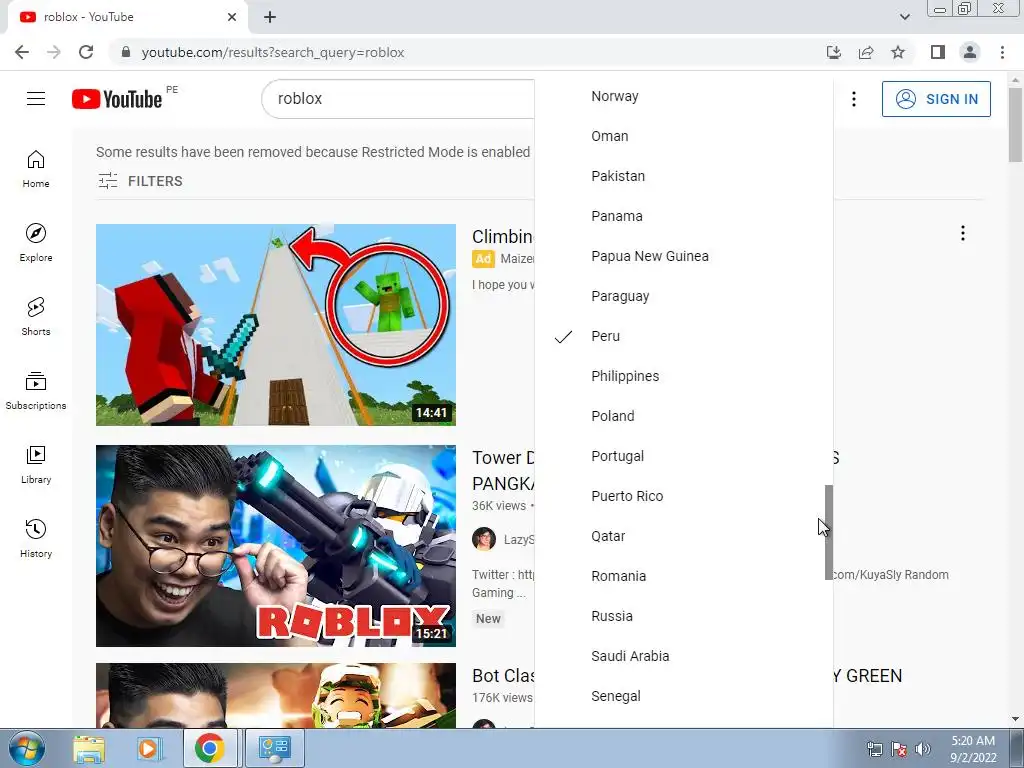Screen dimensions: 1024x768
Task: Open the Bot Clash video thumbnail
Action: (276, 696)
